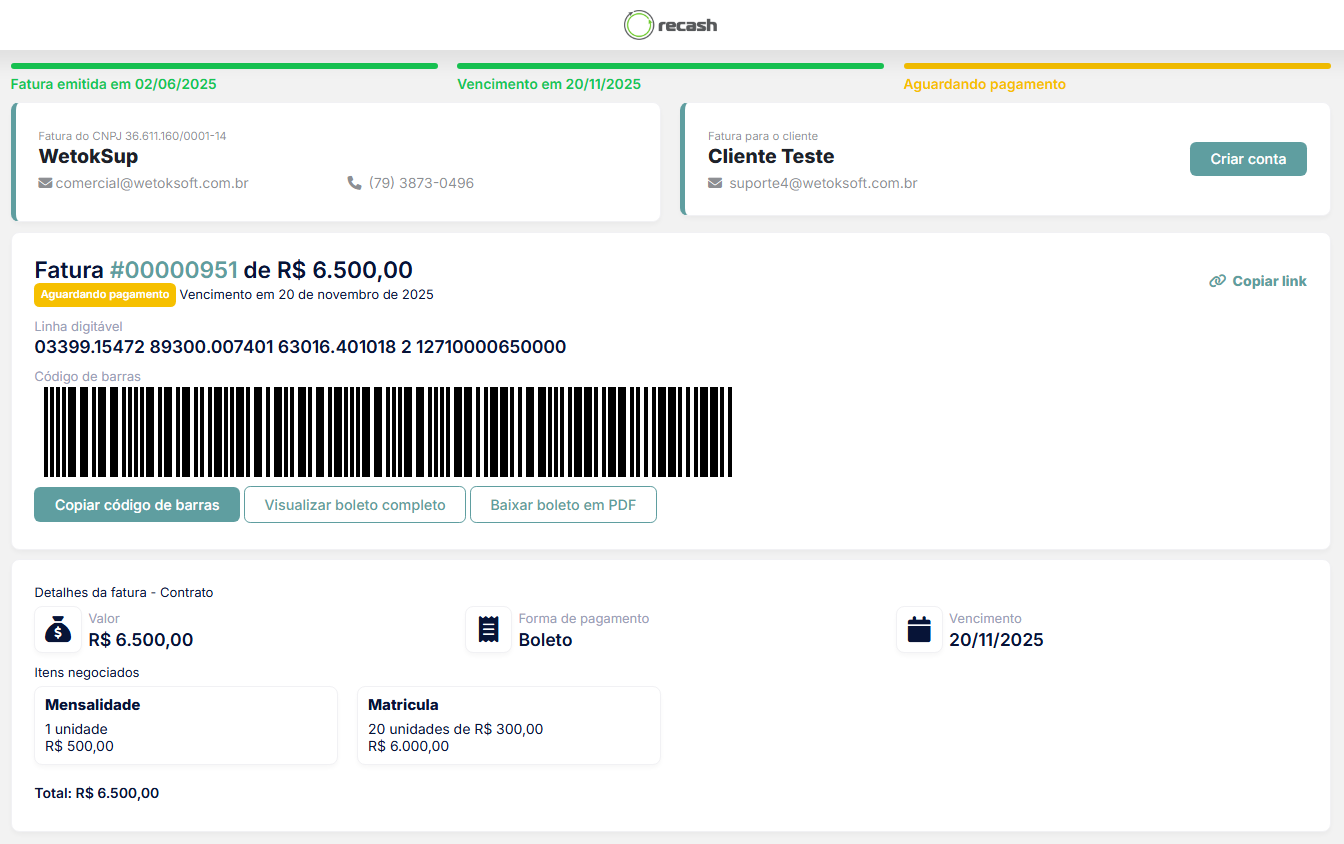Click the receipt icon for Forma de pagamento
Image resolution: width=1344 pixels, height=844 pixels.
point(488,630)
